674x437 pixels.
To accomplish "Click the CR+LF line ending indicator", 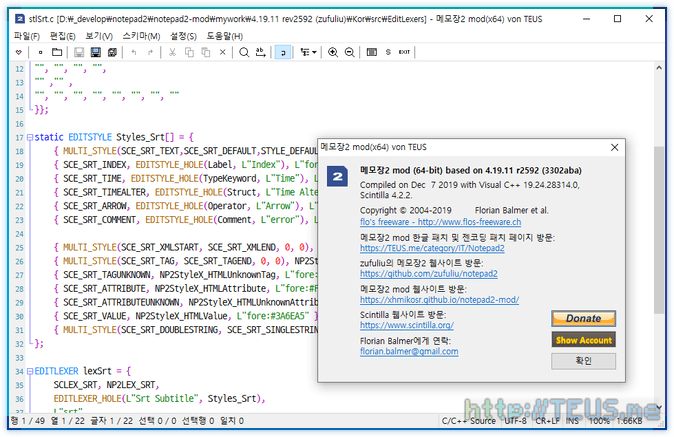I will [547, 421].
